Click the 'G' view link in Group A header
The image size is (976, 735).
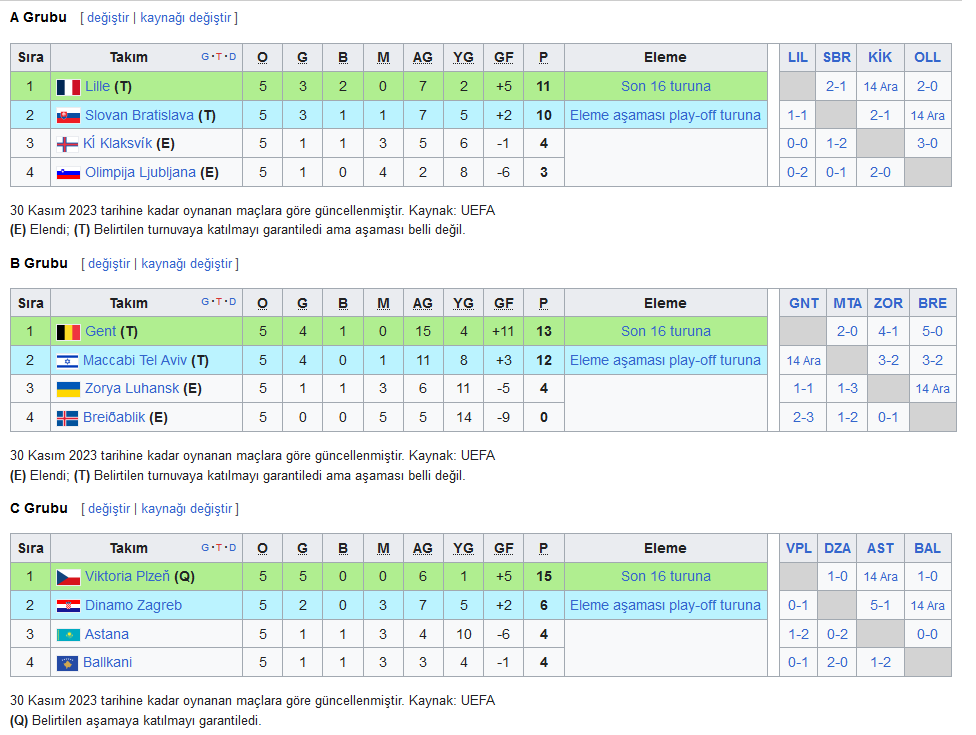pos(205,57)
